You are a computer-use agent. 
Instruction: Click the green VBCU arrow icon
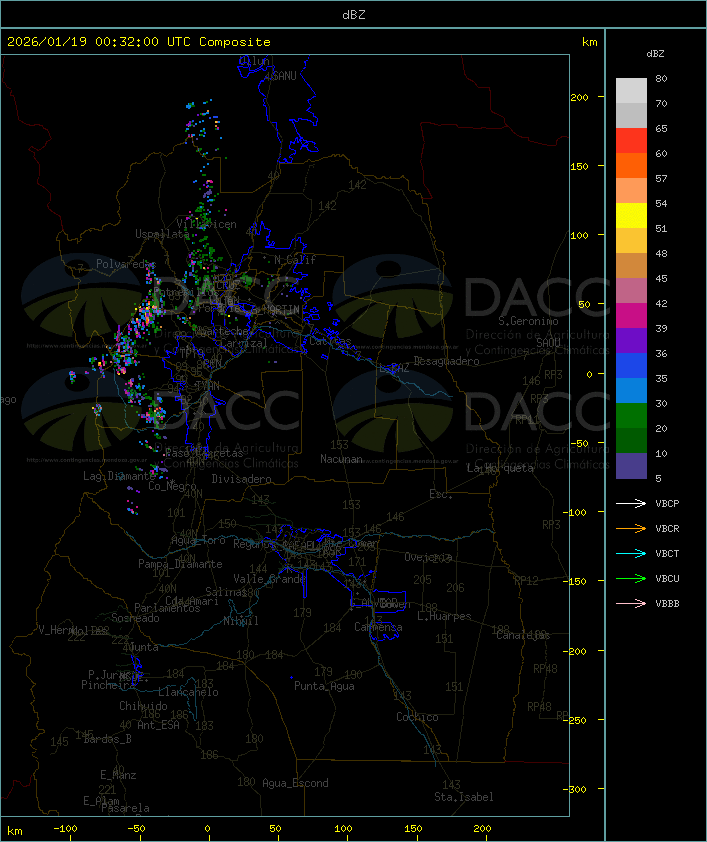click(x=630, y=578)
